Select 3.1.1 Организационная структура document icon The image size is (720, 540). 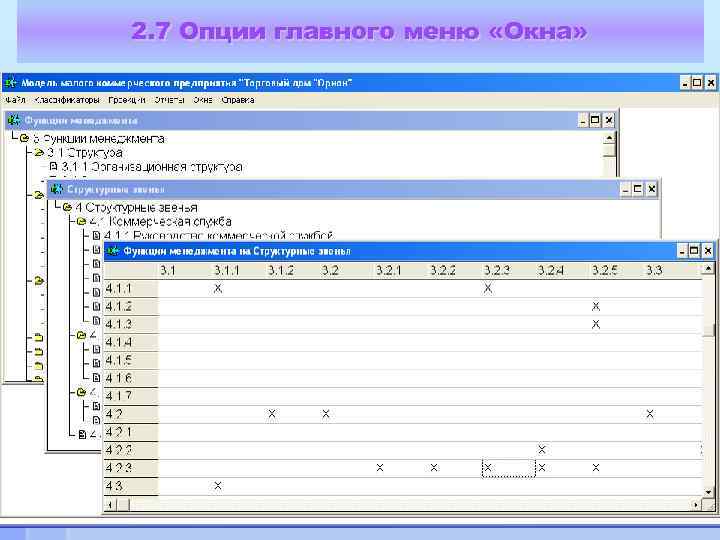(x=53, y=166)
